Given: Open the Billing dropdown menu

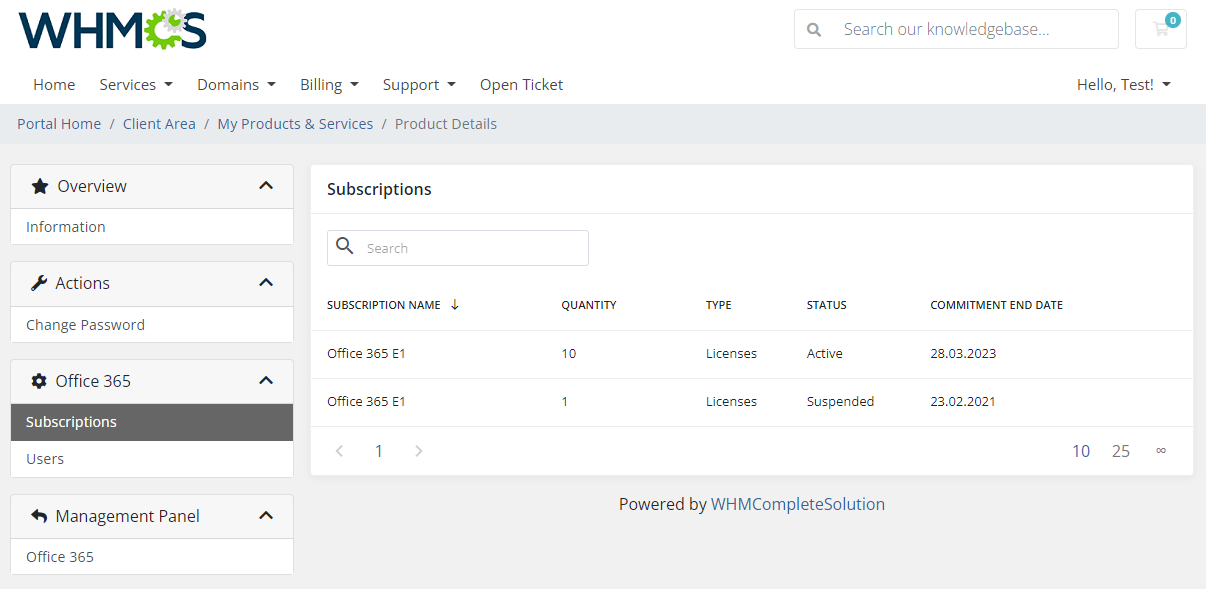Looking at the screenshot, I should (x=329, y=85).
